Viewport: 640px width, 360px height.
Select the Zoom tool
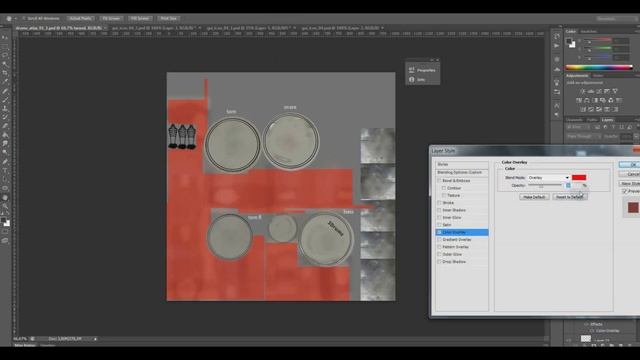tap(5, 207)
